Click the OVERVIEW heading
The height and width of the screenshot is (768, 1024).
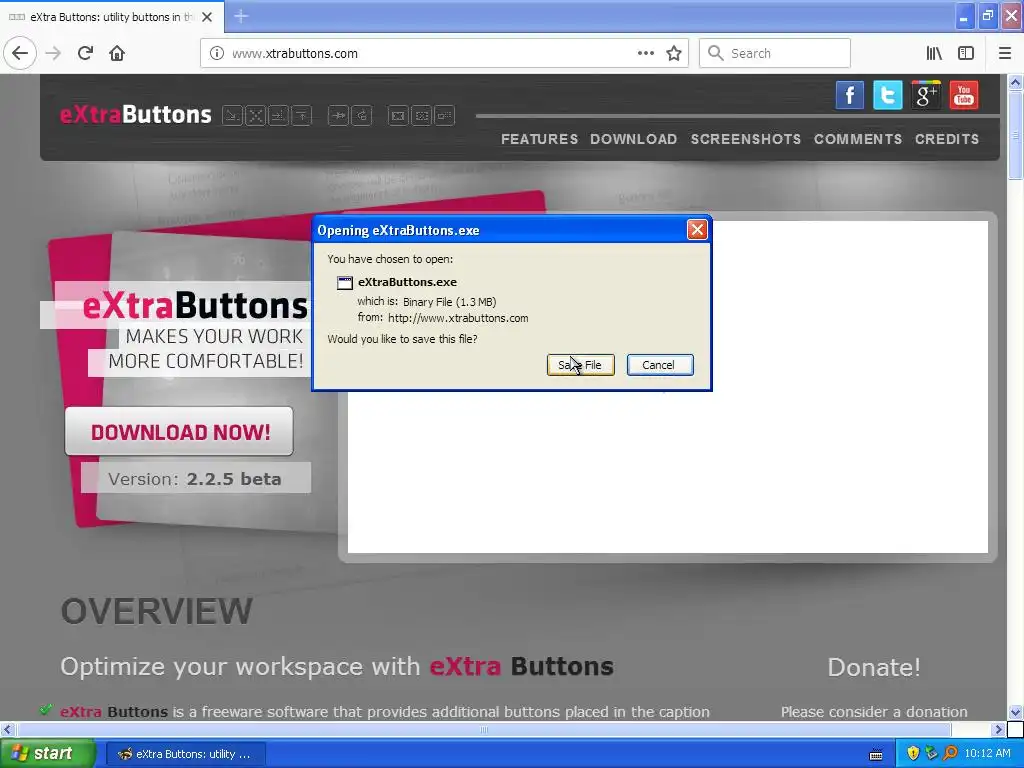157,611
